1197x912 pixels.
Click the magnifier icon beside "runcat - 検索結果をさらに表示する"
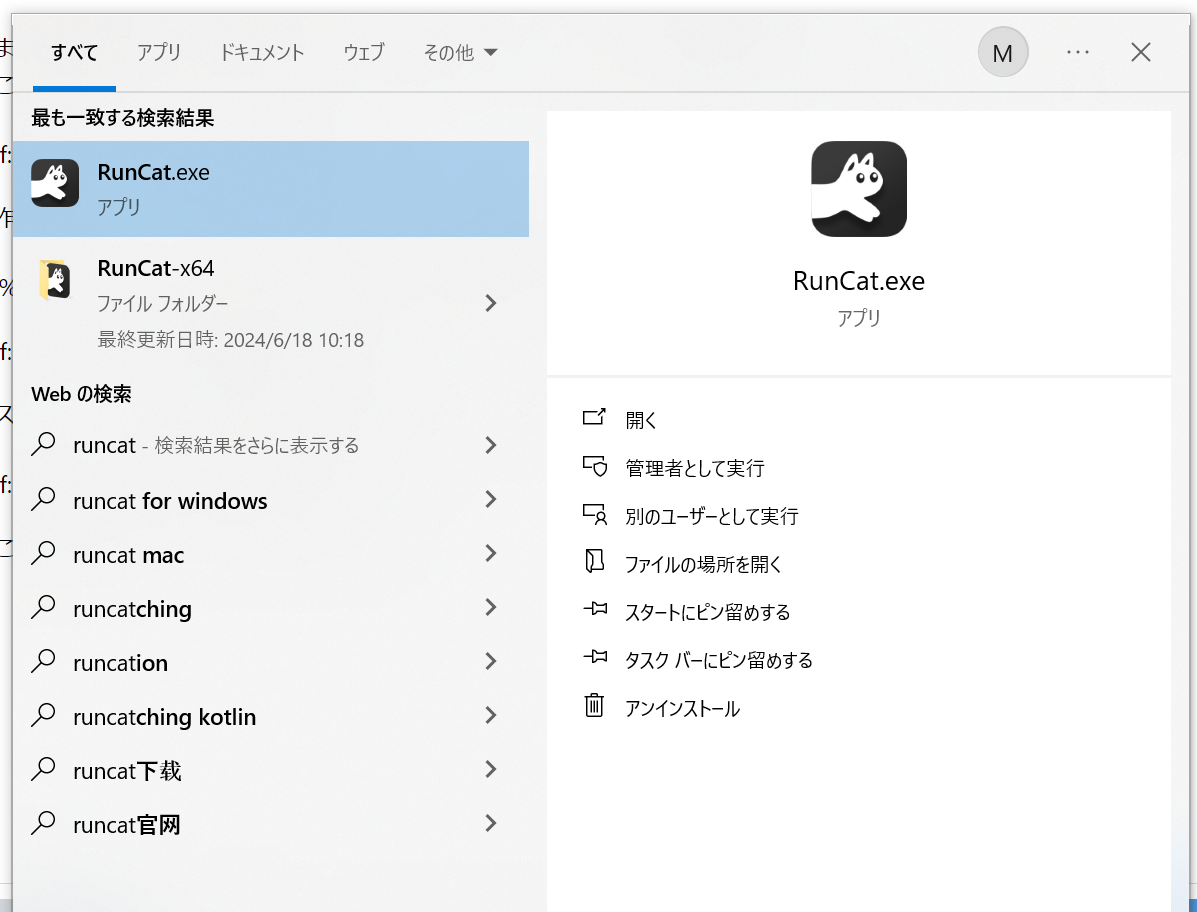(x=44, y=444)
